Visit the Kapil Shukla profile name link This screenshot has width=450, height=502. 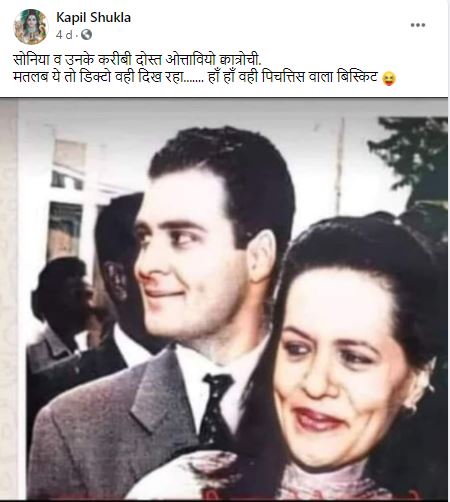click(93, 17)
